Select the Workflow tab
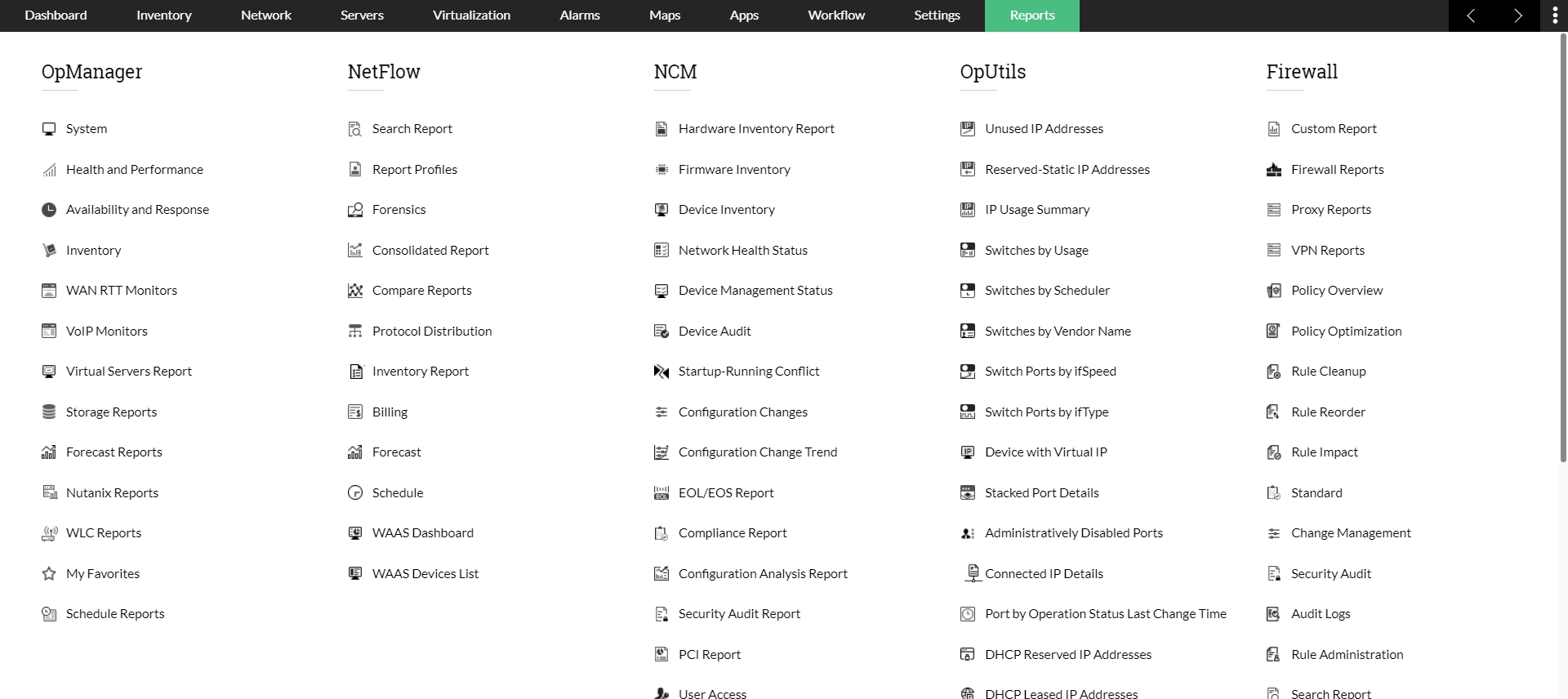 836,16
